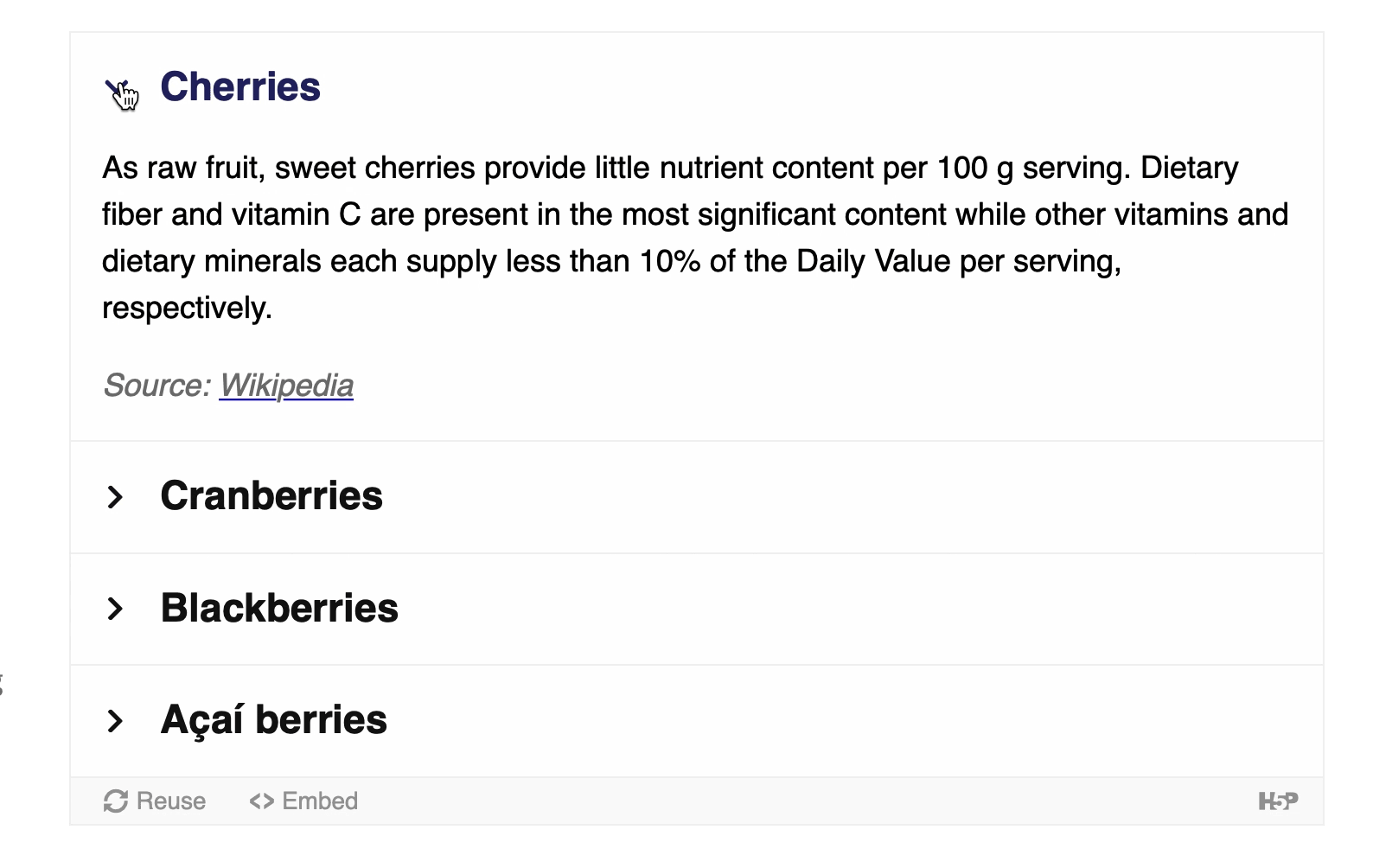Click the cherries description paragraph
1373x868 pixels.
[x=695, y=238]
